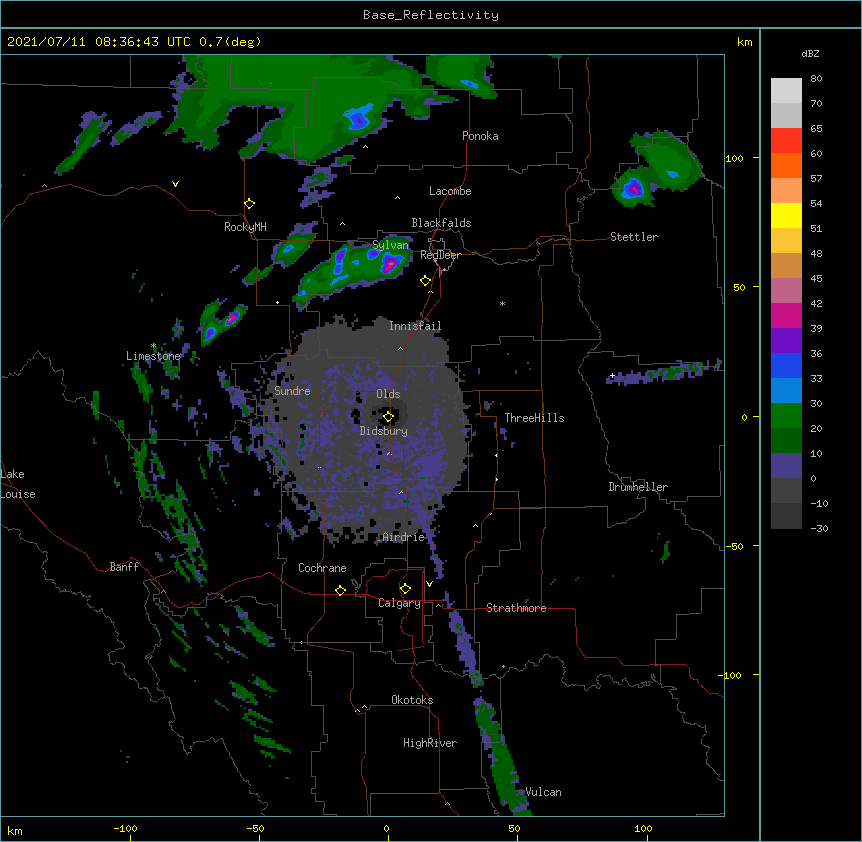Click the Lake Louise label
Screen dimensions: 862x842
pyautogui.click(x=18, y=484)
